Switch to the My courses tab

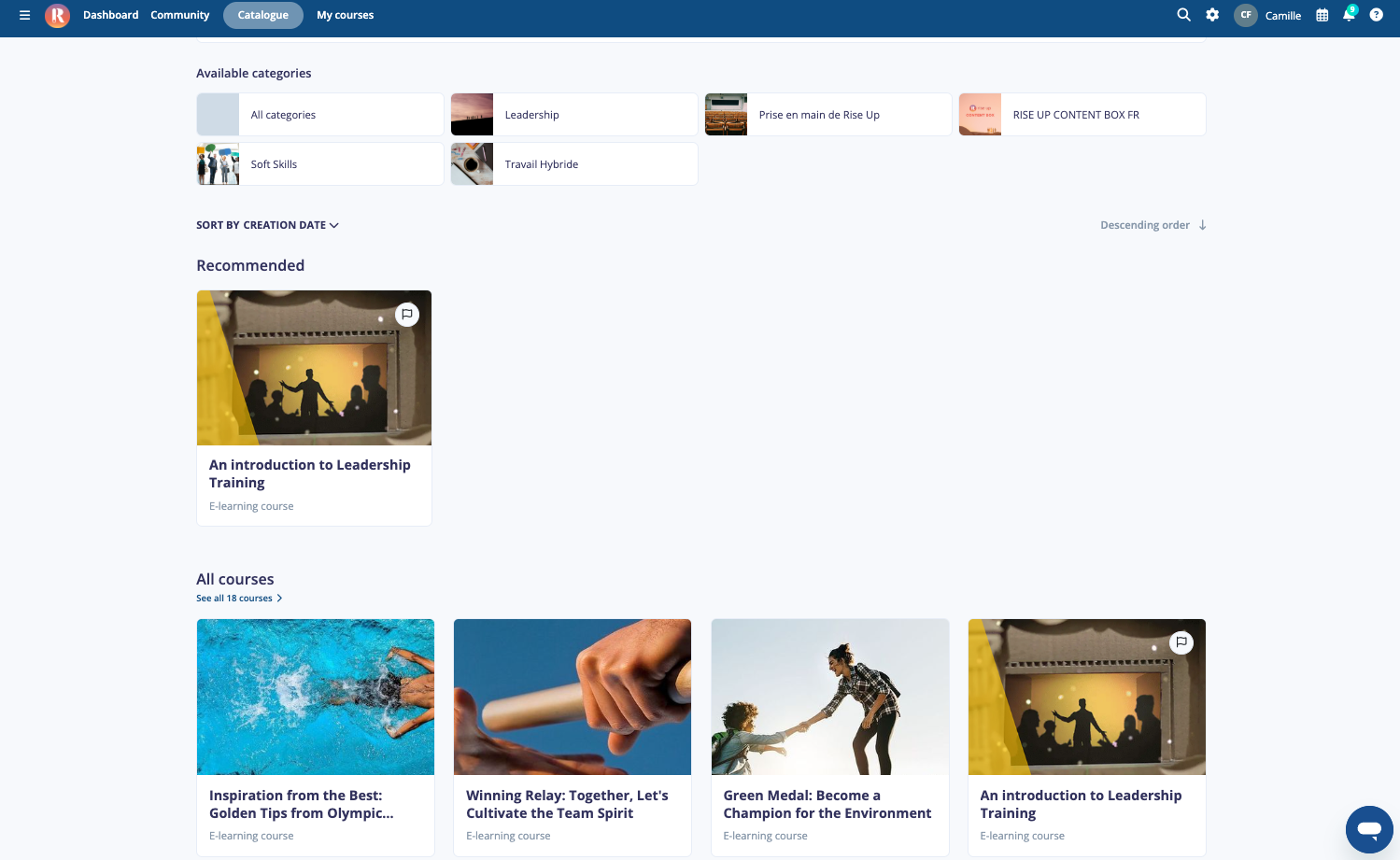[345, 15]
